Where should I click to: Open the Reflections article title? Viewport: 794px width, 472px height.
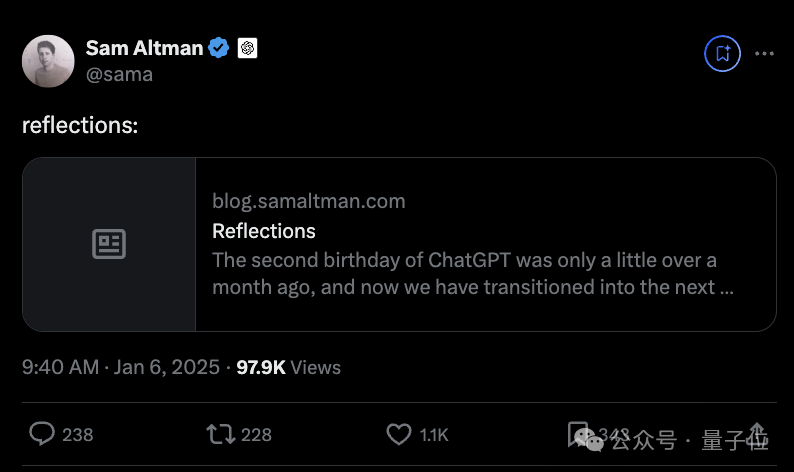click(x=264, y=231)
